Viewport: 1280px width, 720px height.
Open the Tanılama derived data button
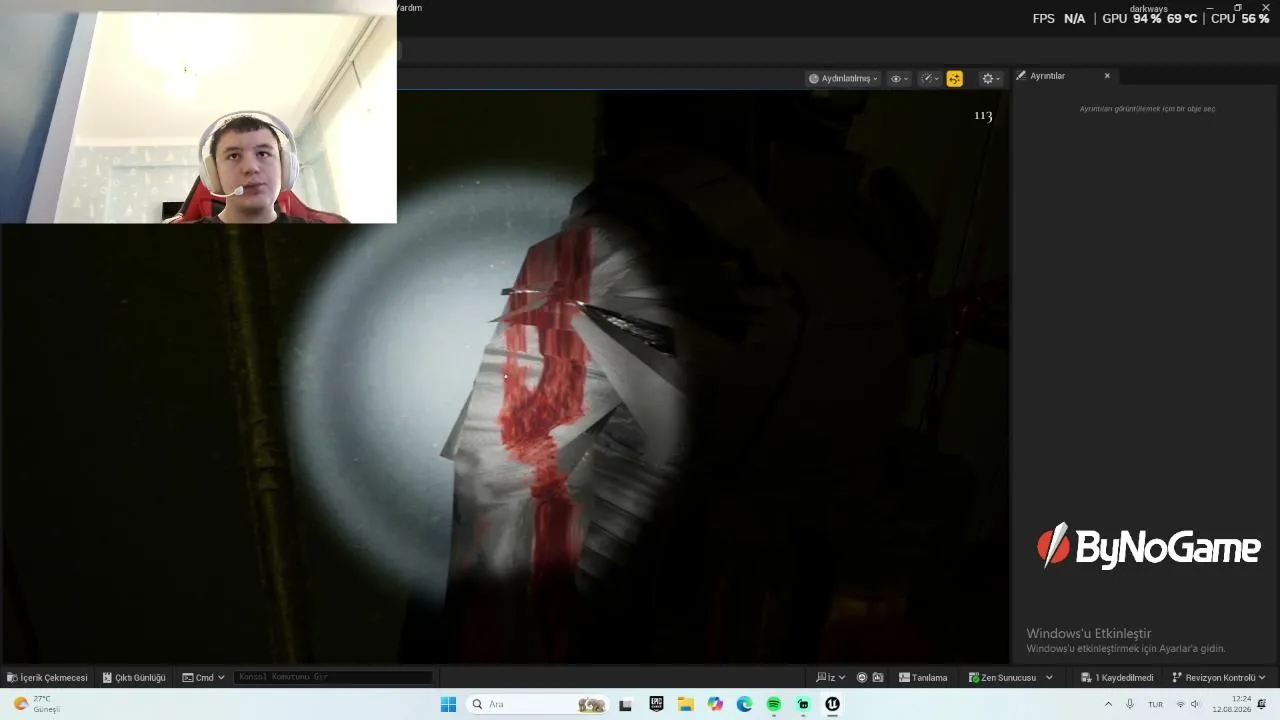tap(923, 677)
